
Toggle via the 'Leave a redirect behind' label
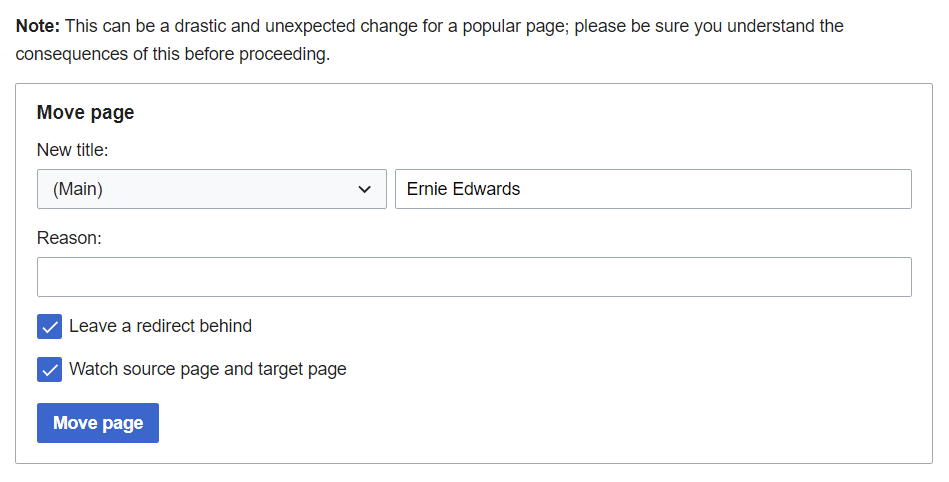[x=160, y=326]
